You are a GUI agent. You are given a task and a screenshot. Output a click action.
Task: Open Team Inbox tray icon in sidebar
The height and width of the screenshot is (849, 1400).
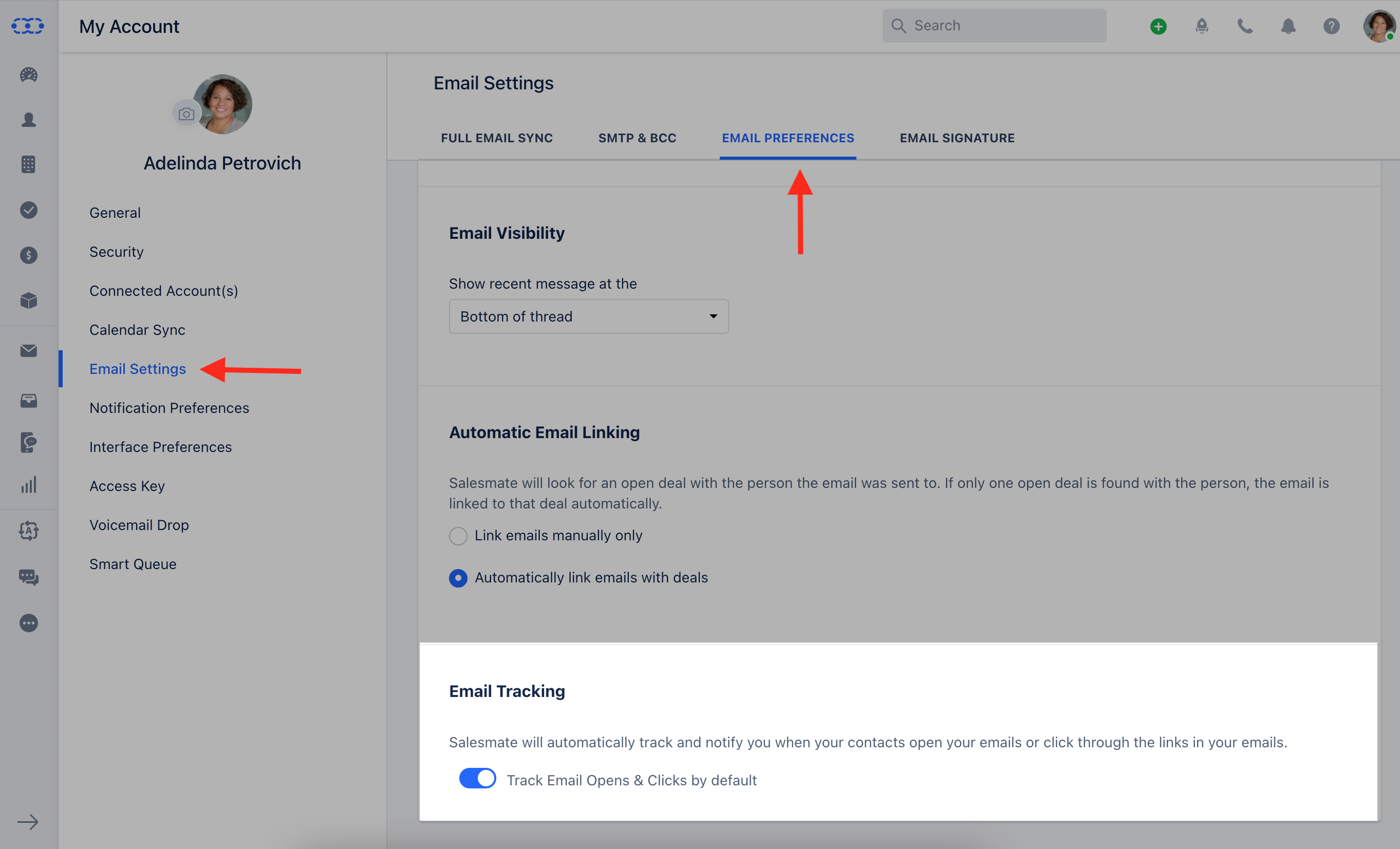(x=28, y=401)
